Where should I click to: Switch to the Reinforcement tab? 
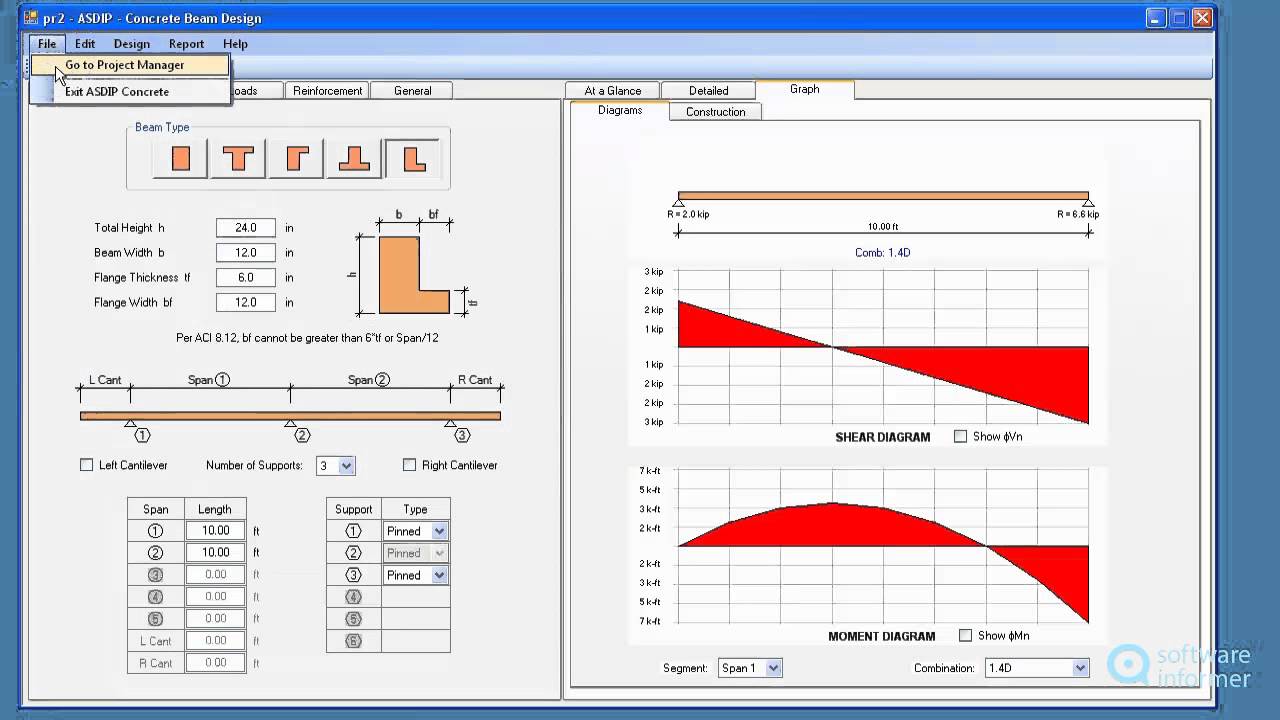tap(327, 91)
